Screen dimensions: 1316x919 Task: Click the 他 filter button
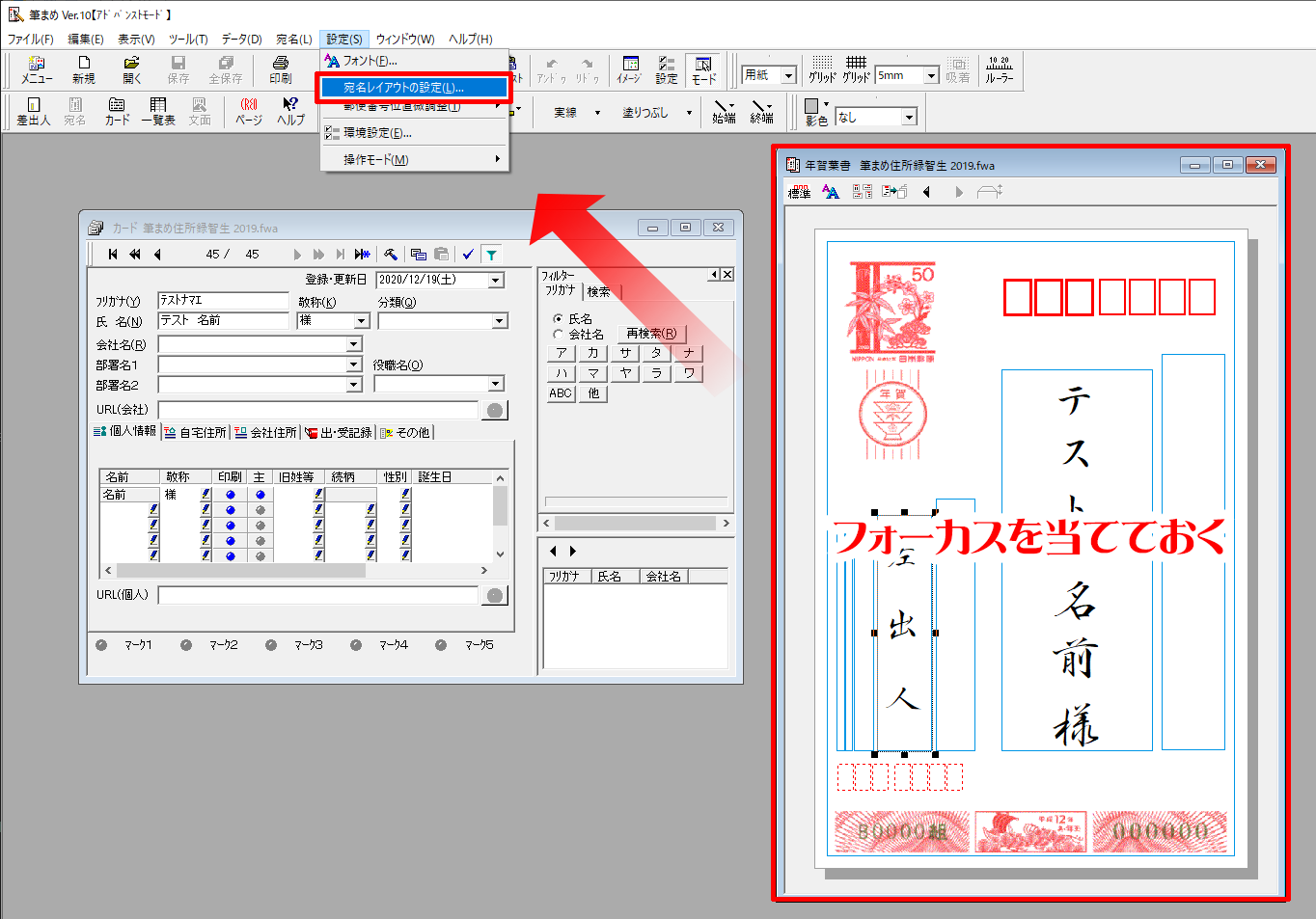point(593,393)
